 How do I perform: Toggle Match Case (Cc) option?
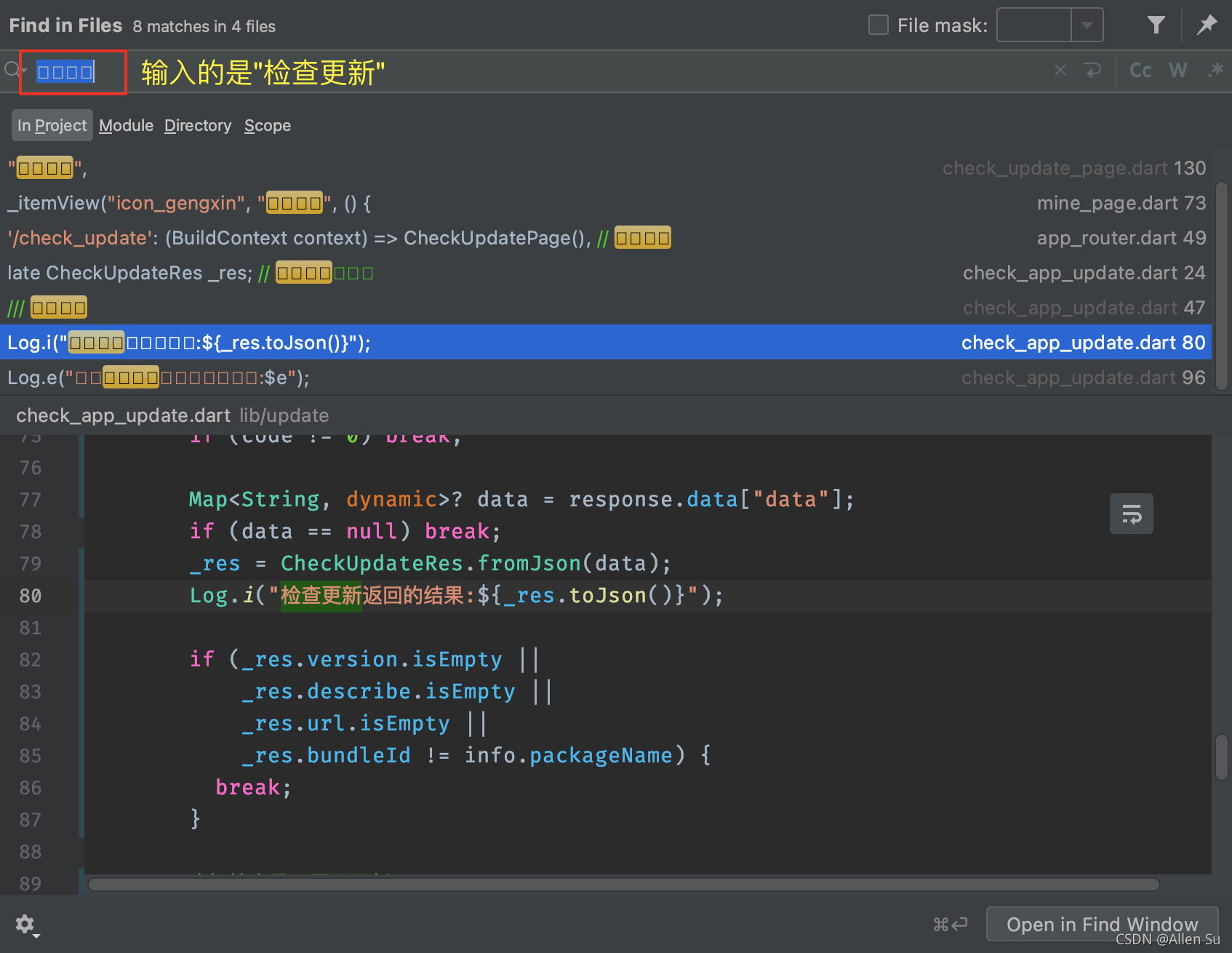pos(1140,70)
